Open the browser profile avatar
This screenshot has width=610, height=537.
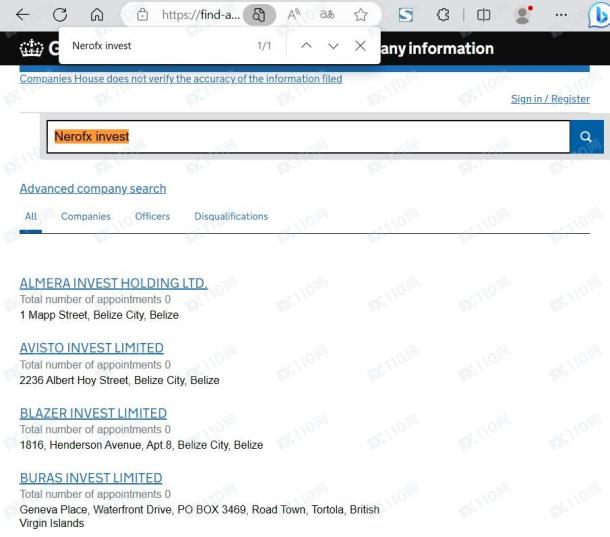(523, 15)
